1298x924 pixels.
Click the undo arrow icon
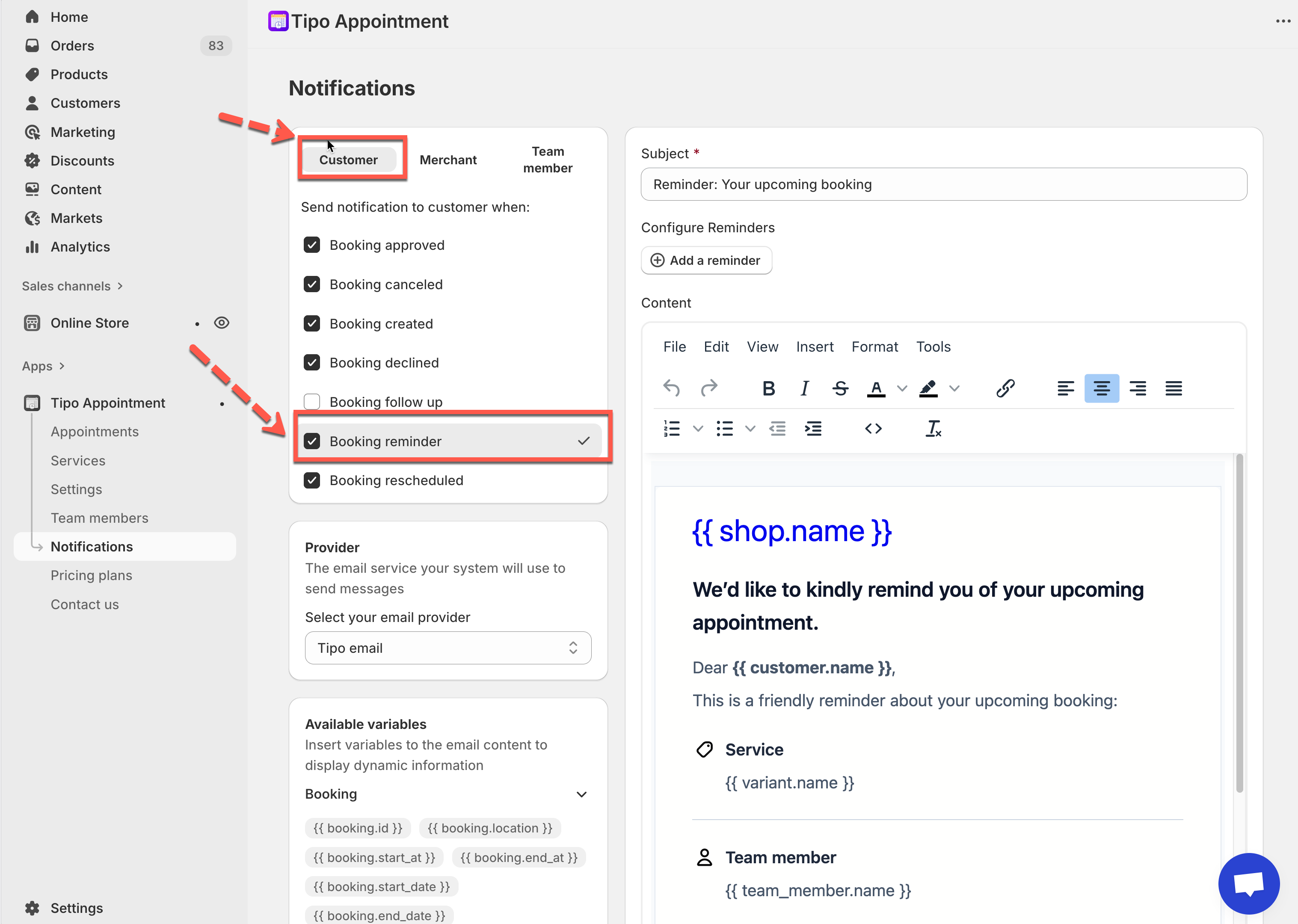tap(672, 388)
